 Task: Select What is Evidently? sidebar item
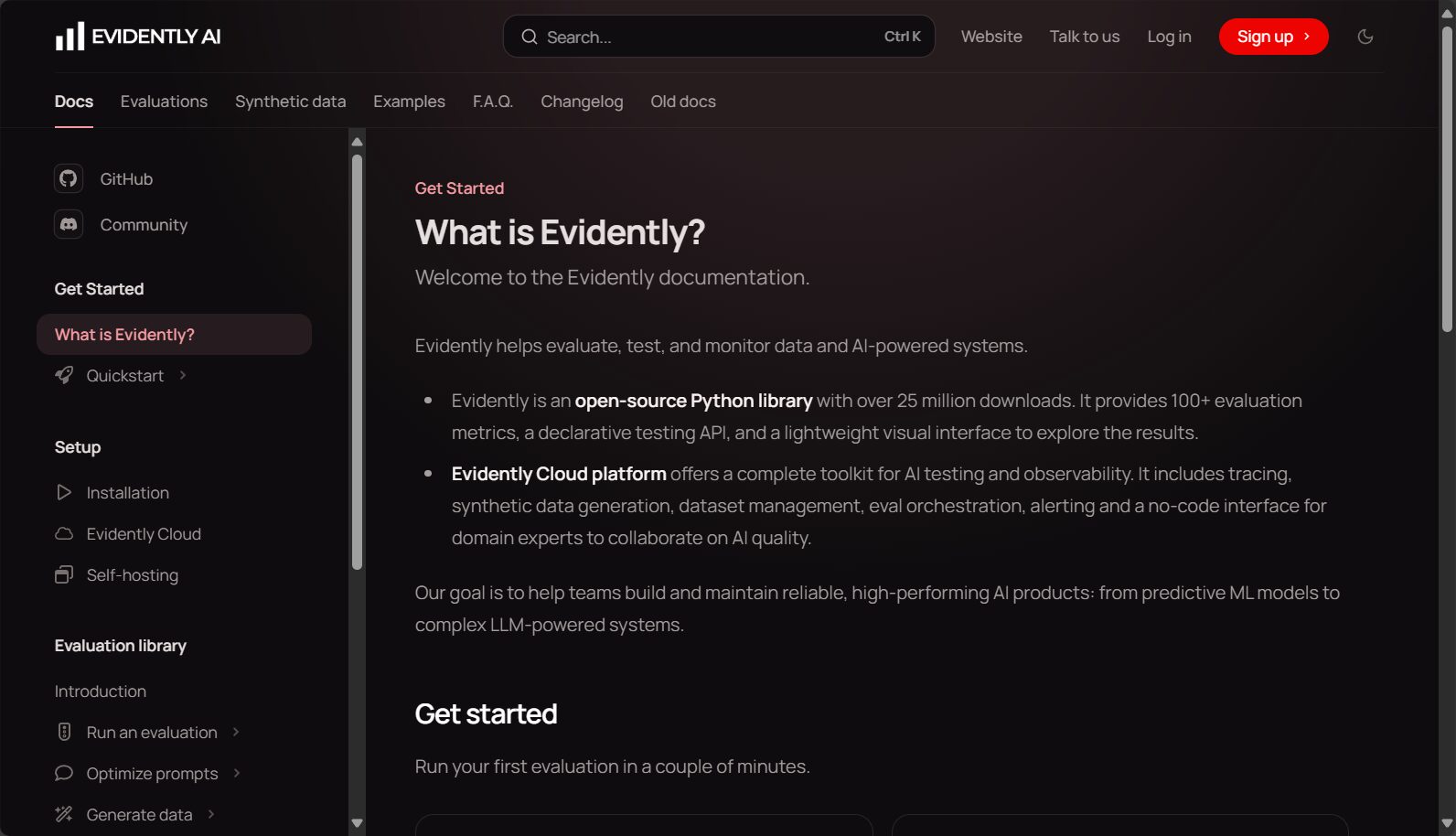coord(174,334)
